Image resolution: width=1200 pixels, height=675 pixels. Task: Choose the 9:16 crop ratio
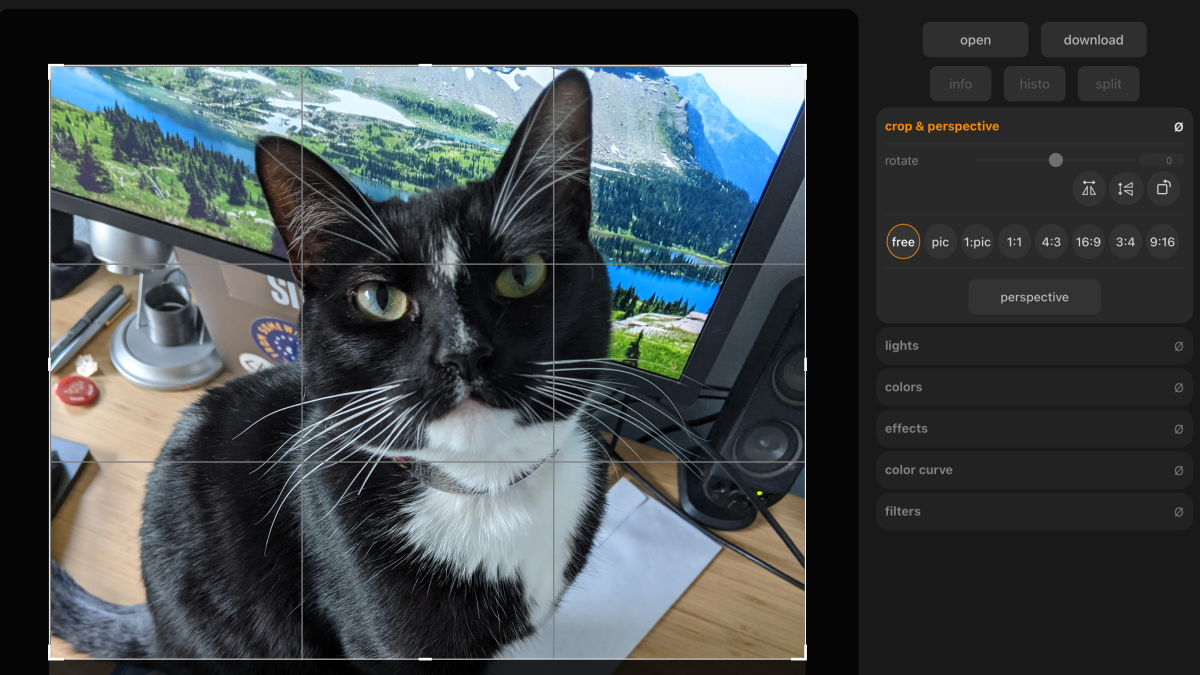point(1162,242)
